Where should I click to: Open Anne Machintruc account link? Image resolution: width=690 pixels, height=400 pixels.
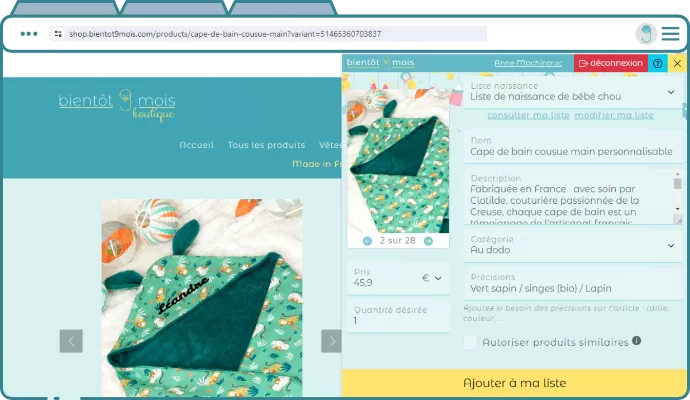528,63
